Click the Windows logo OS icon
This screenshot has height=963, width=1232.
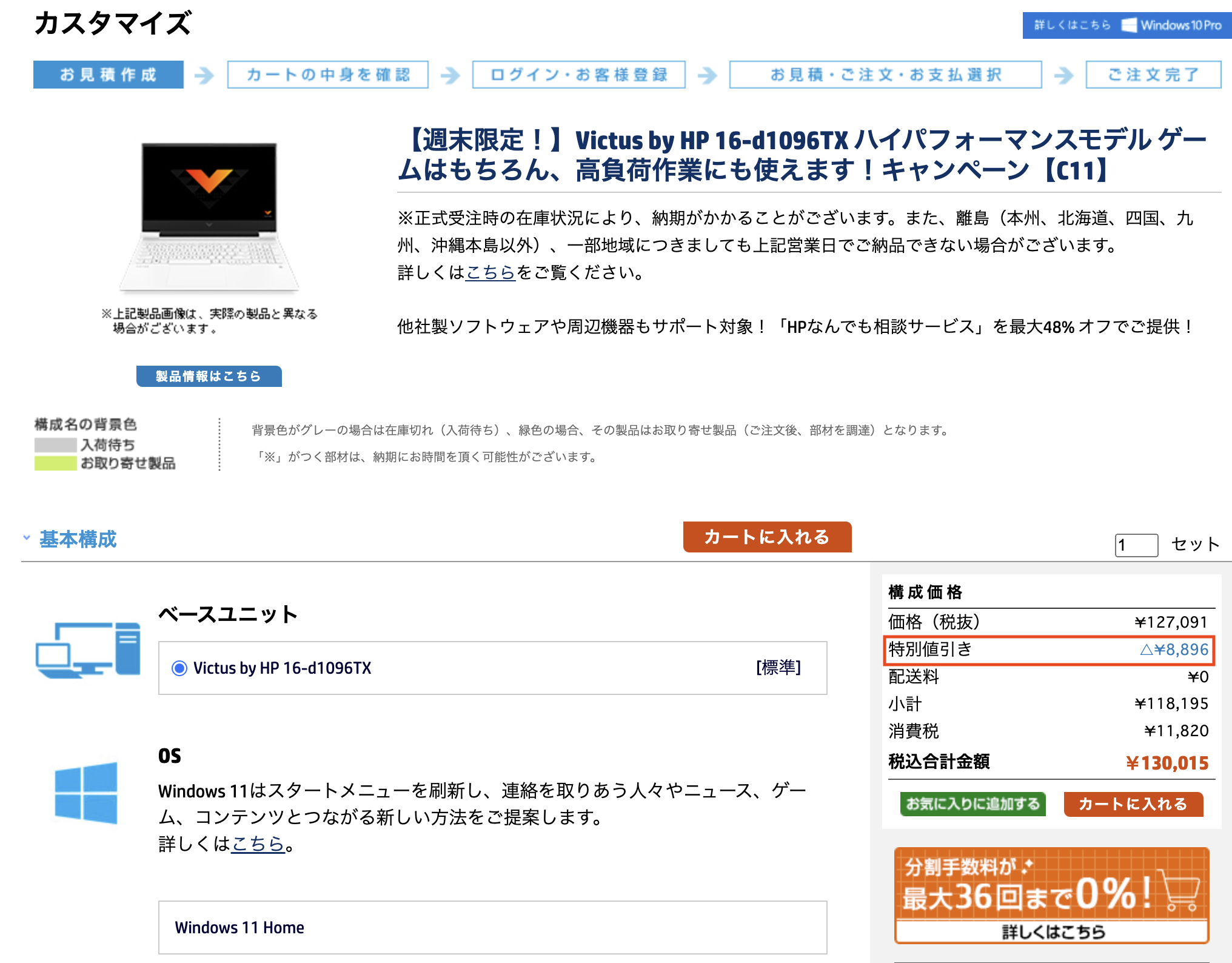coord(86,793)
